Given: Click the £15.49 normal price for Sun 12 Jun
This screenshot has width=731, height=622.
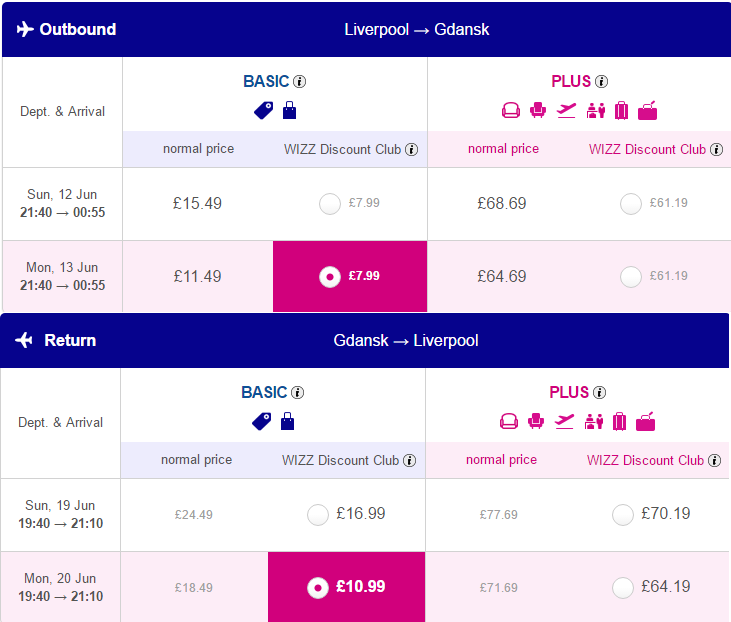Looking at the screenshot, I should [197, 204].
